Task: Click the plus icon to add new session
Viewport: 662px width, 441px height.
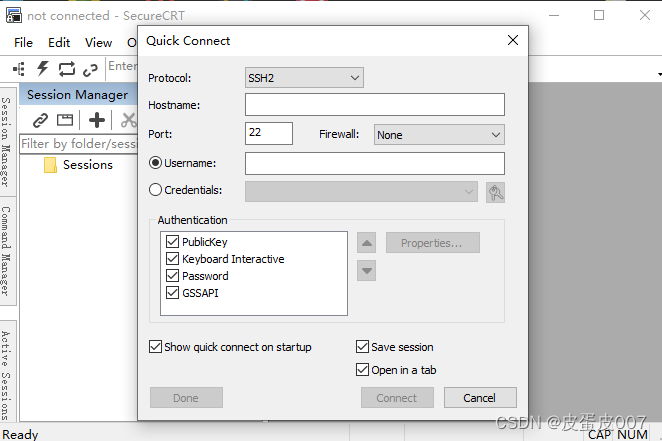Action: 97,120
